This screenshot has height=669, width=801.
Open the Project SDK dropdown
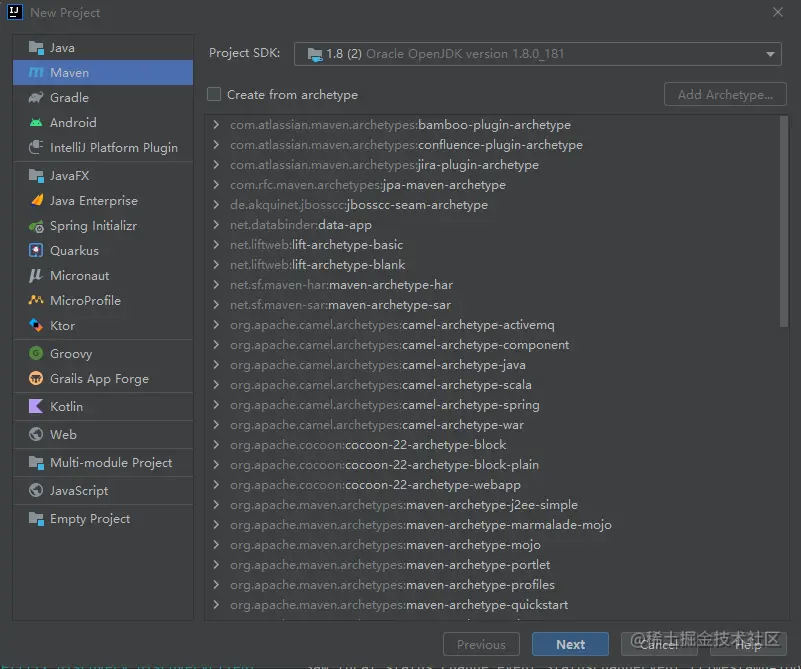(x=537, y=54)
